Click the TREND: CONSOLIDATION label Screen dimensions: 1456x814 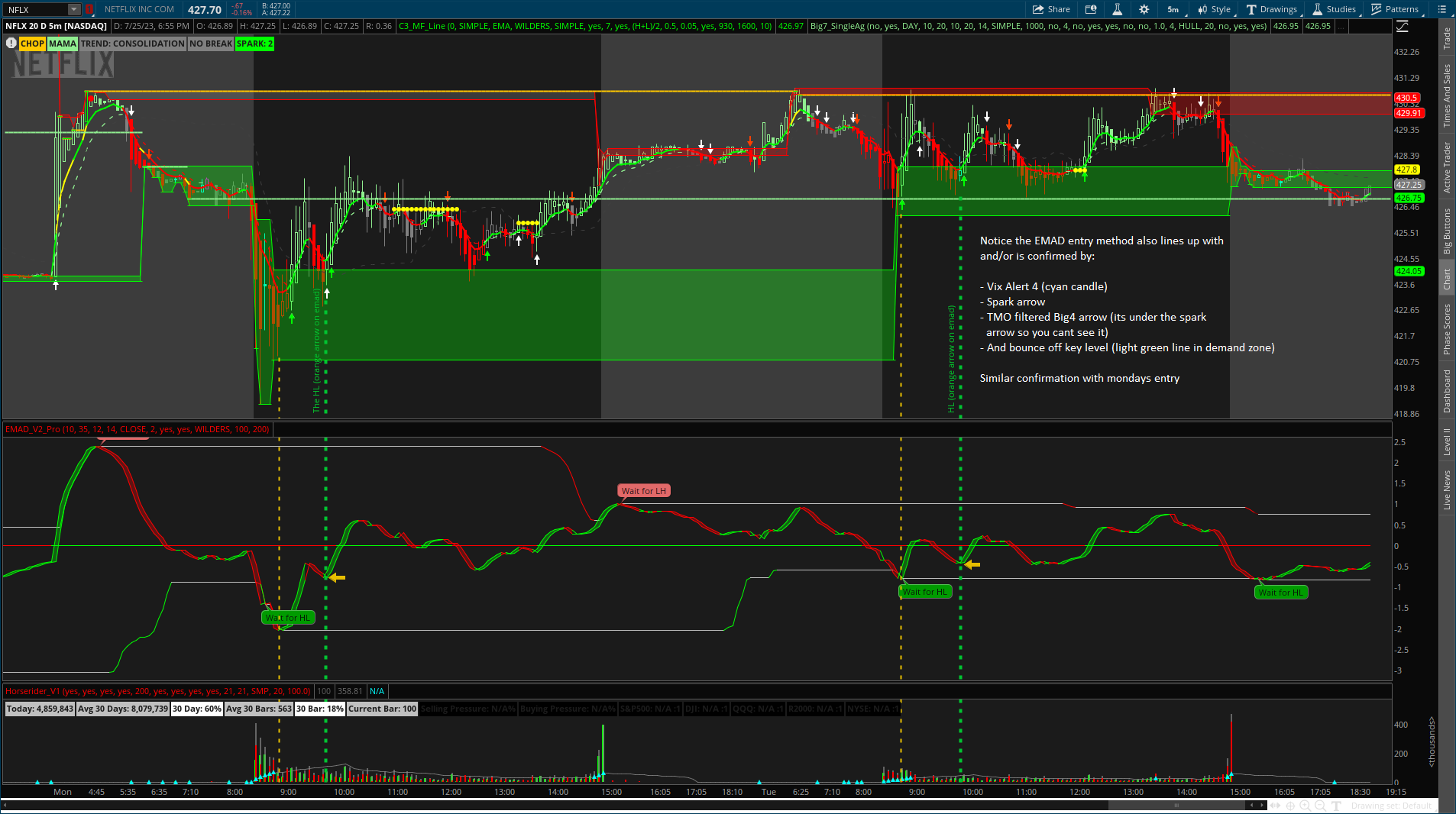tap(133, 44)
